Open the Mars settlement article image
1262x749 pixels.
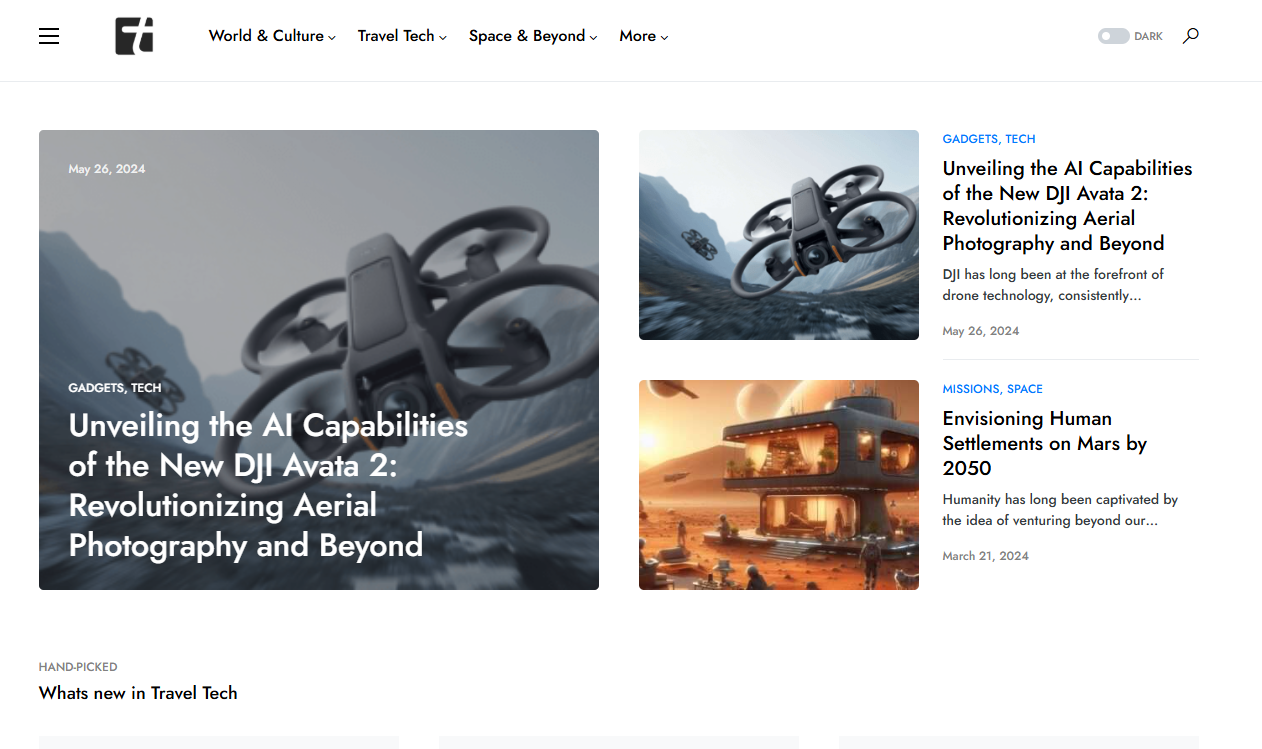pos(778,484)
